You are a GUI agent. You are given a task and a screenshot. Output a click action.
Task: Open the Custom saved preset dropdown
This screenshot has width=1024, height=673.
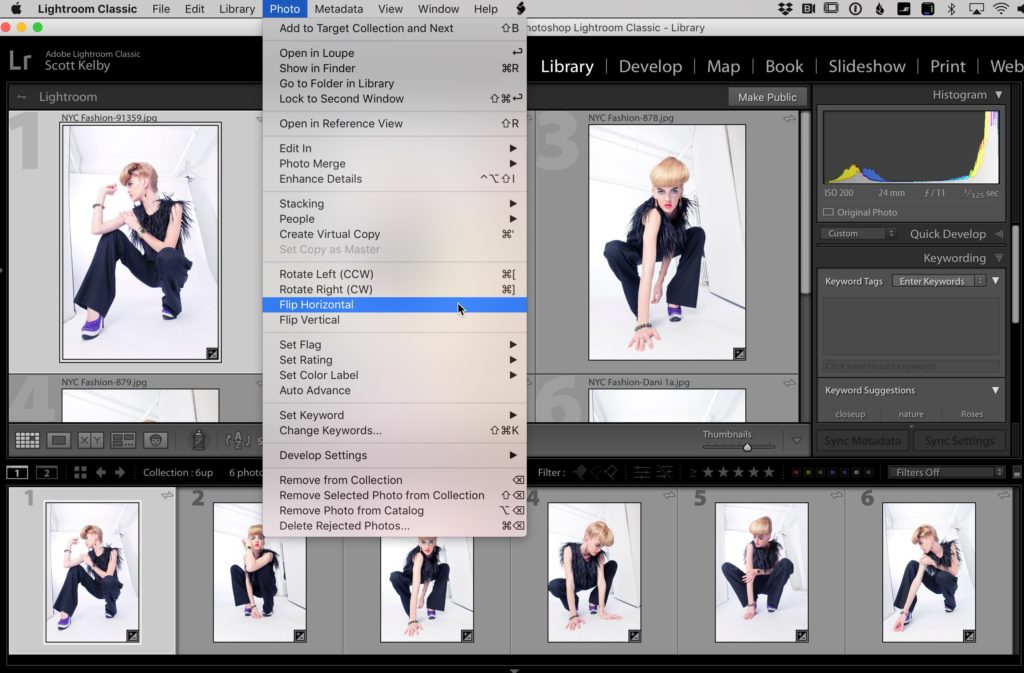858,234
